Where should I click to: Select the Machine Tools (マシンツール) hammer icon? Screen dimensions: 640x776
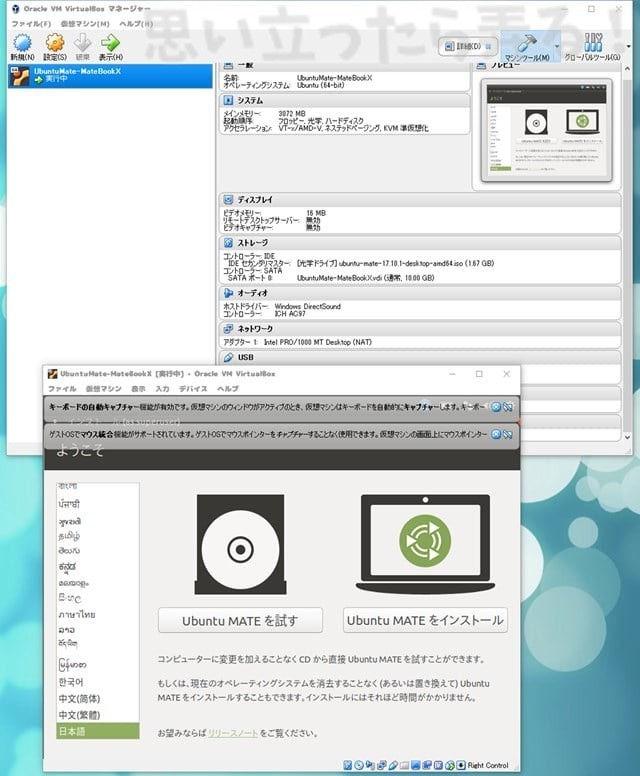(x=527, y=43)
